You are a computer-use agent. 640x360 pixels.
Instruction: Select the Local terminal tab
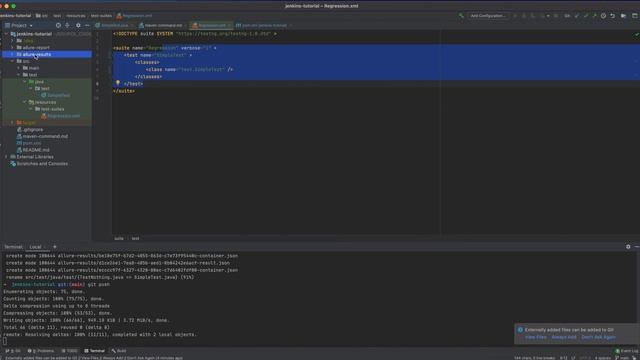(35, 247)
